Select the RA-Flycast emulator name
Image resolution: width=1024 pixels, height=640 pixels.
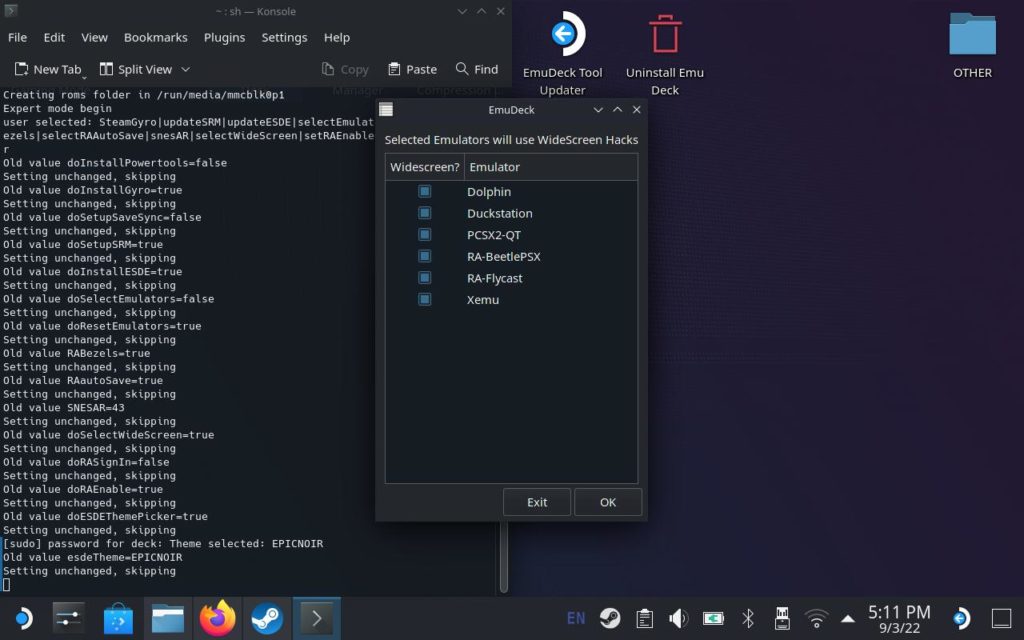(494, 278)
